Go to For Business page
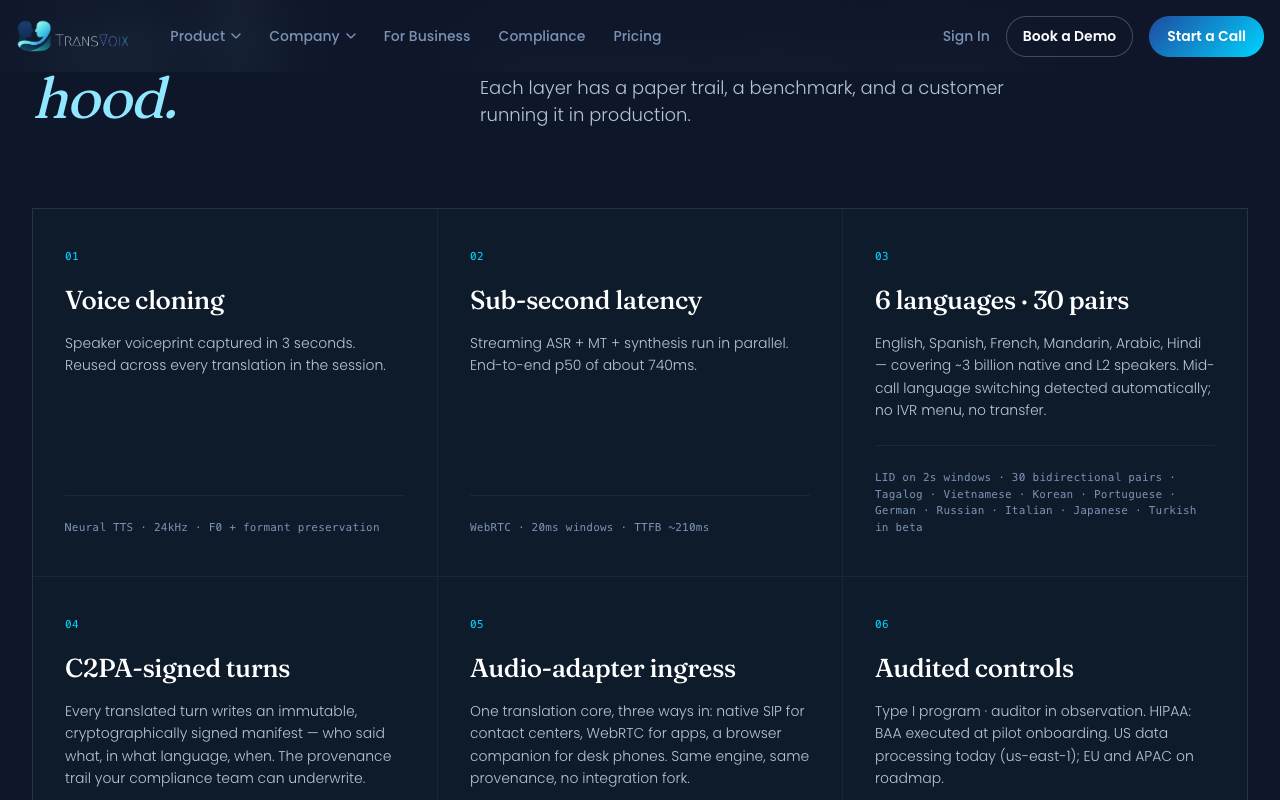The height and width of the screenshot is (800, 1280). pos(427,36)
